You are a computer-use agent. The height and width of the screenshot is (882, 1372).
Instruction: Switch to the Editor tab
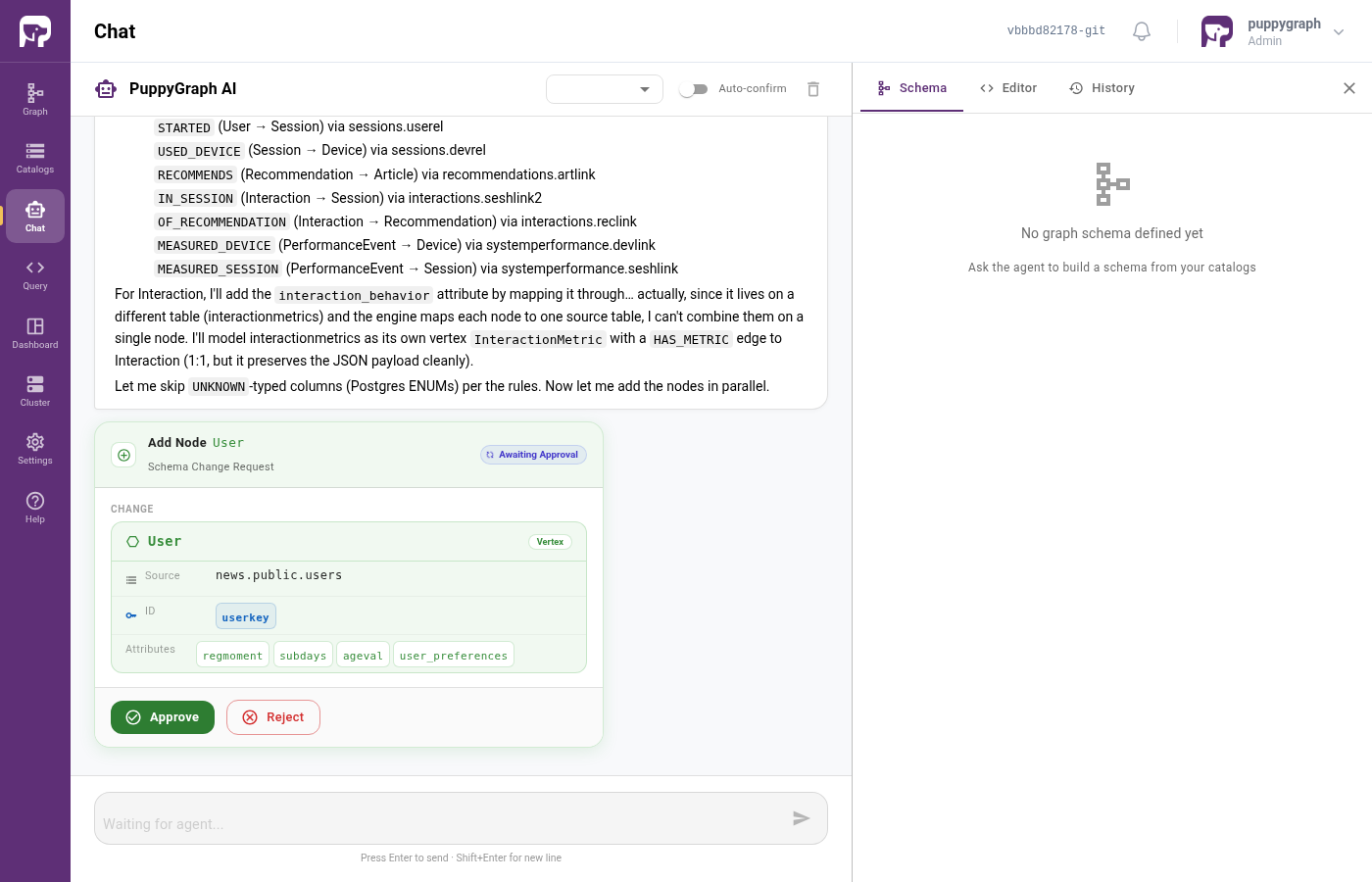1008,88
